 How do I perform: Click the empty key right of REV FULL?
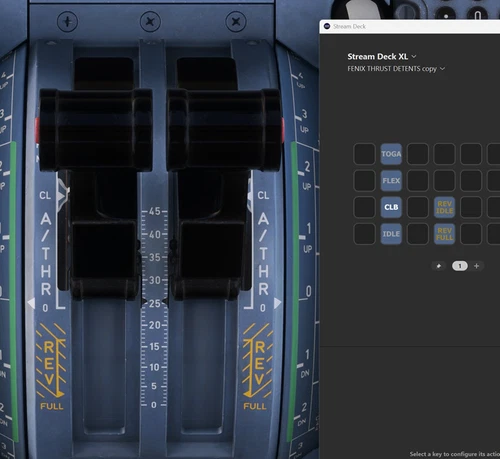tap(471, 234)
